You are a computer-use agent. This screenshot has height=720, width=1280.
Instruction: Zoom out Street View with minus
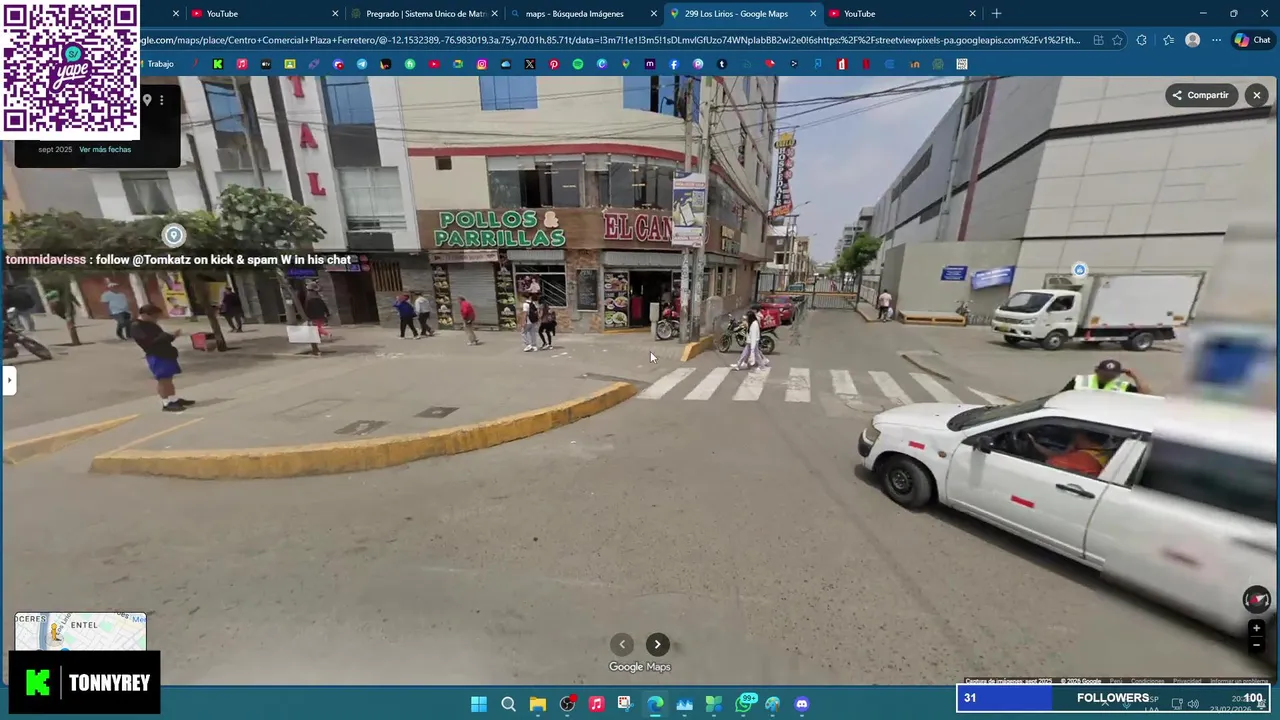[x=1257, y=645]
